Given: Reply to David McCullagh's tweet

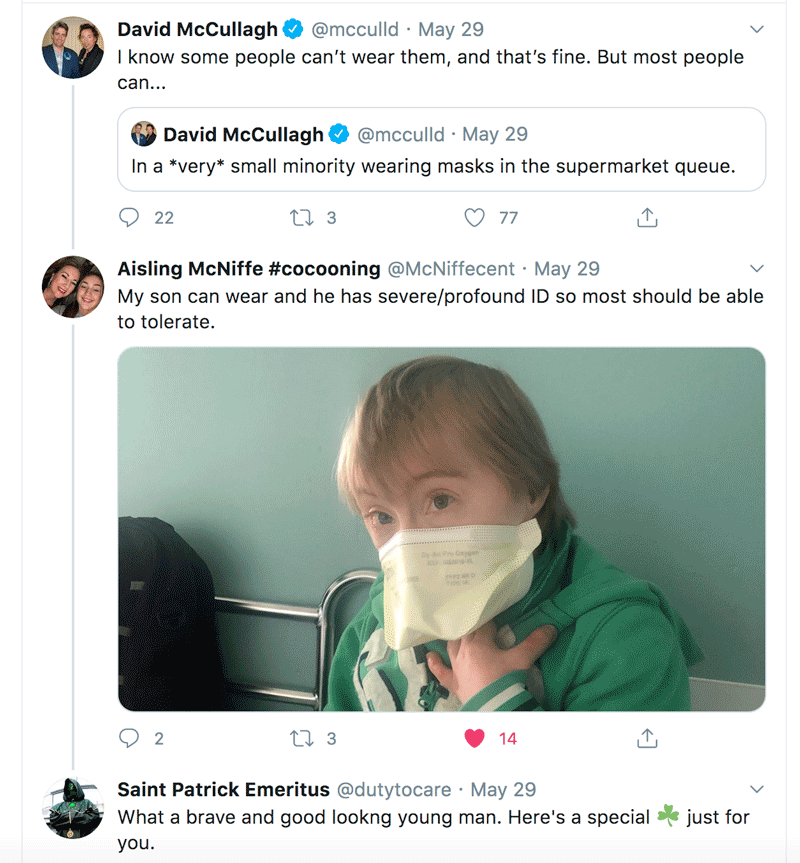Looking at the screenshot, I should (129, 217).
